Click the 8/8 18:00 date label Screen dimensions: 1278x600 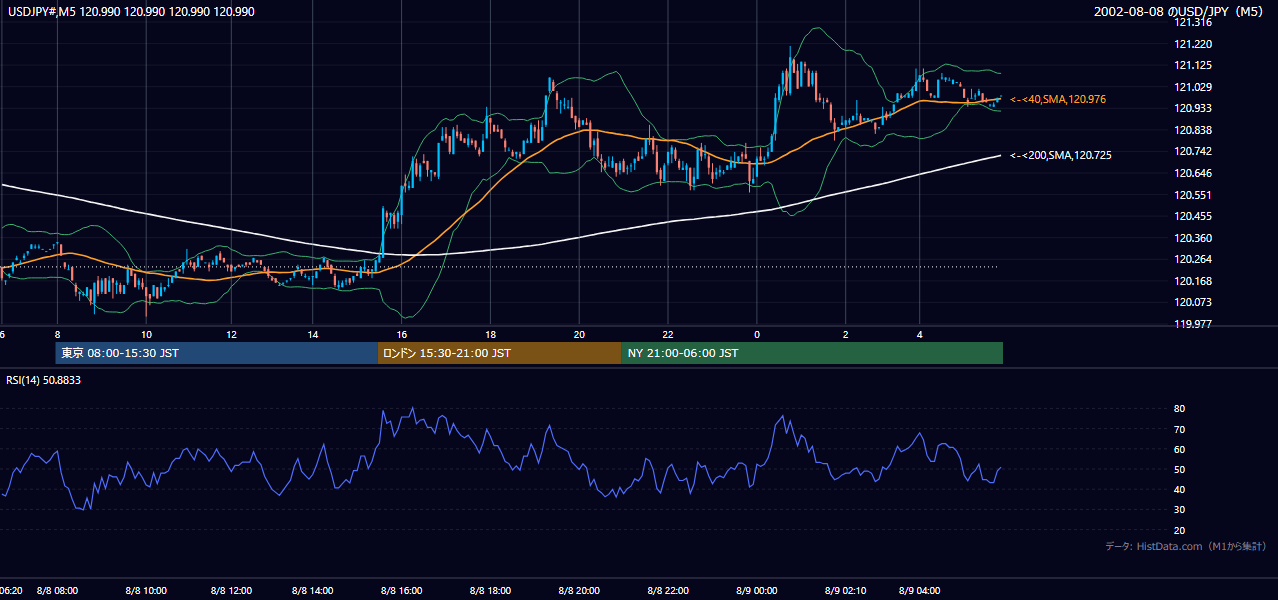[490, 591]
